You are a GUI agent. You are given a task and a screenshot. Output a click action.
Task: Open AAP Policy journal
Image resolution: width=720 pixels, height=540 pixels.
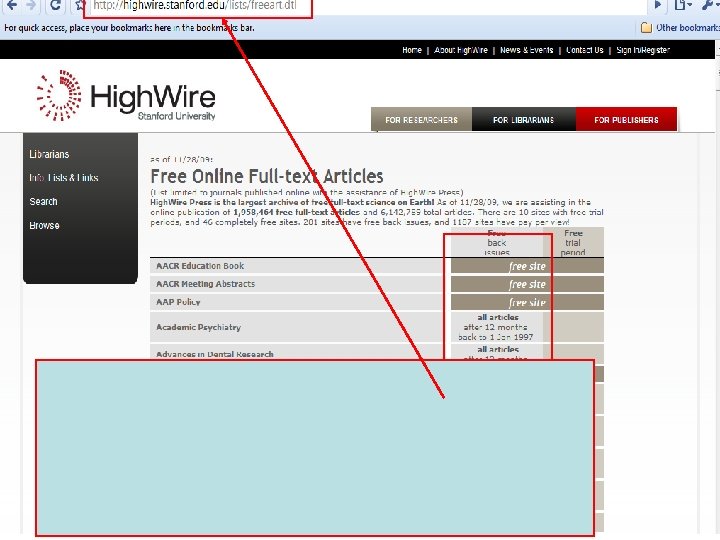coord(178,302)
